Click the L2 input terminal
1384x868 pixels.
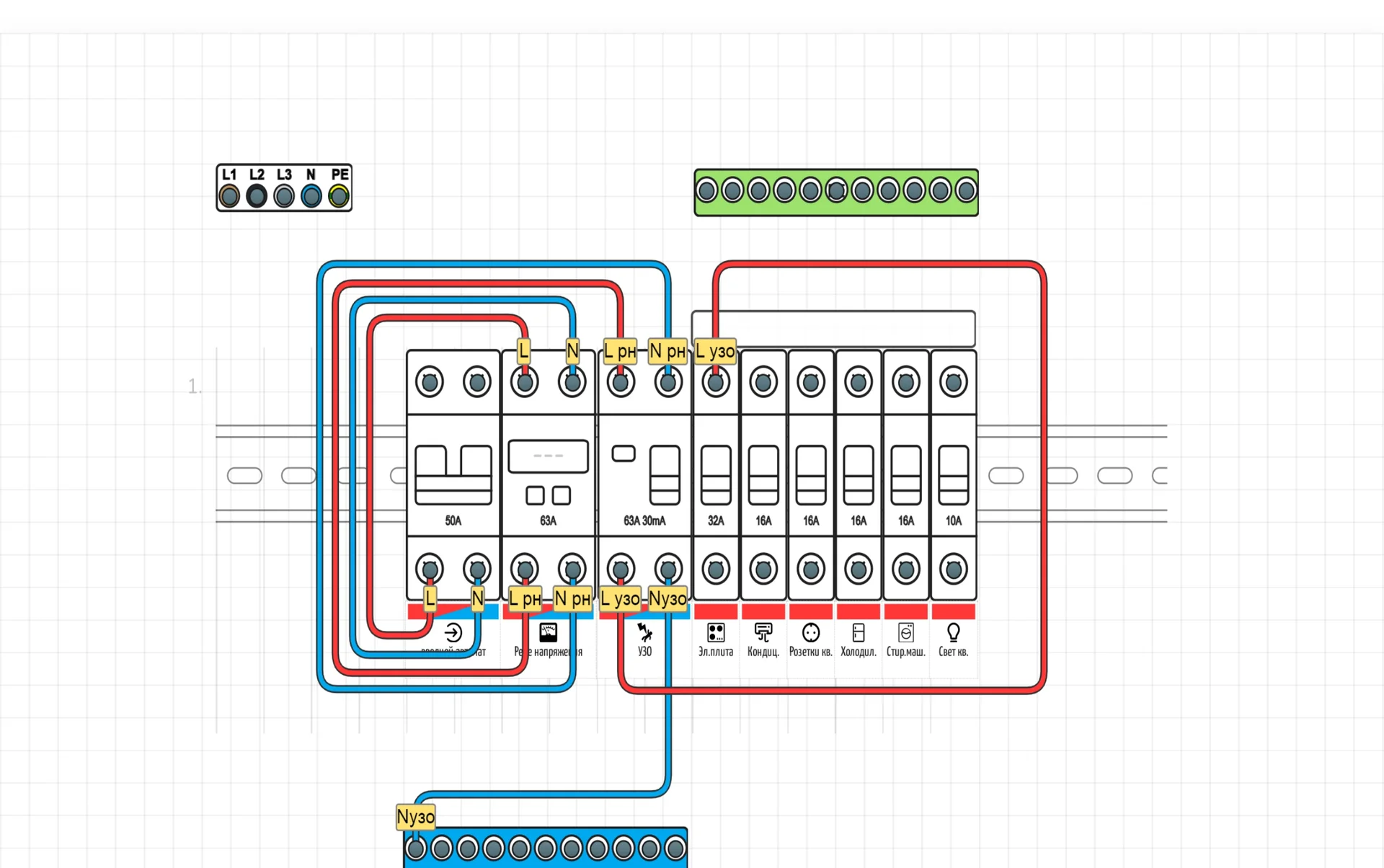[257, 196]
